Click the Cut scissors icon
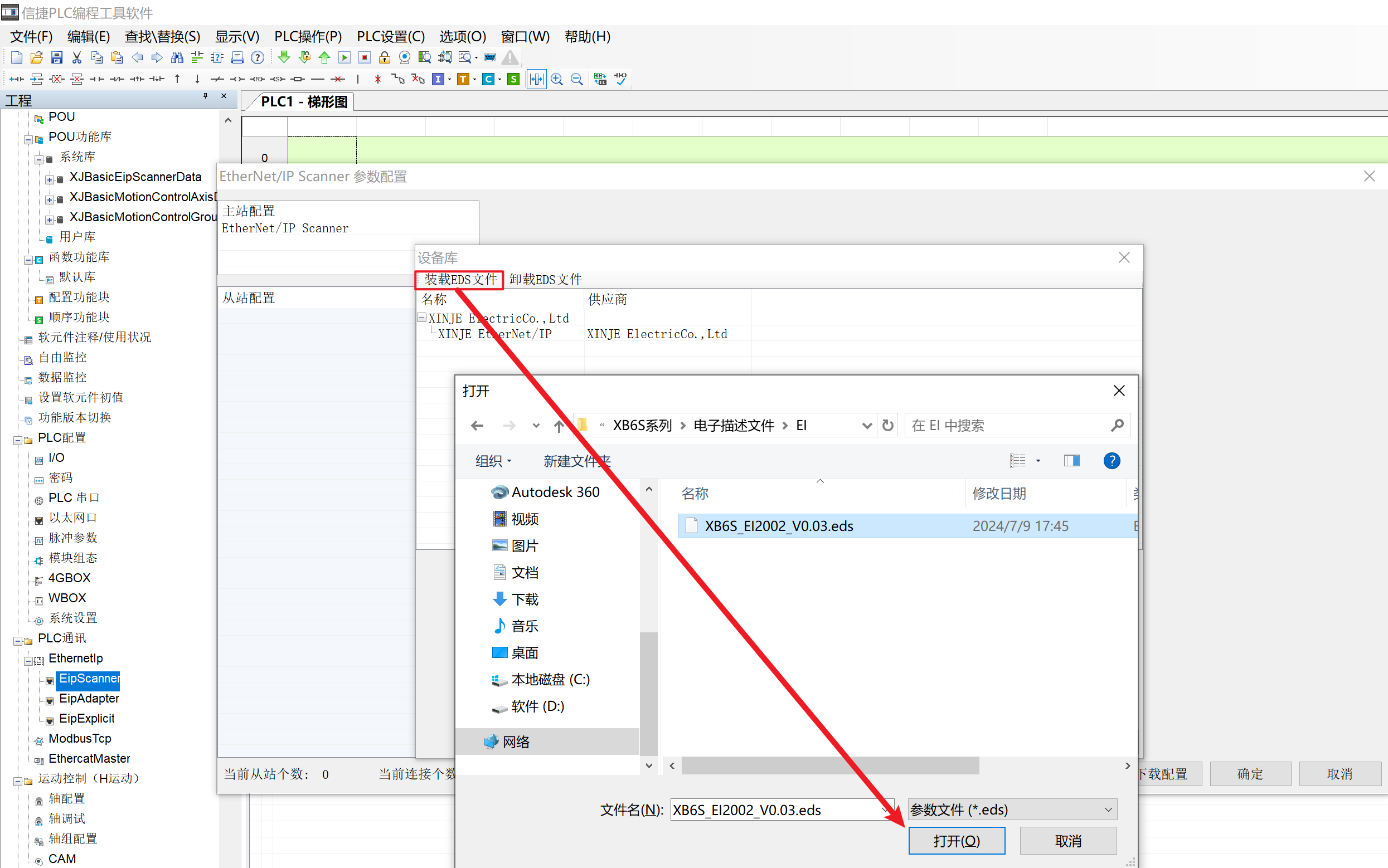Viewport: 1388px width, 868px height. pyautogui.click(x=76, y=57)
